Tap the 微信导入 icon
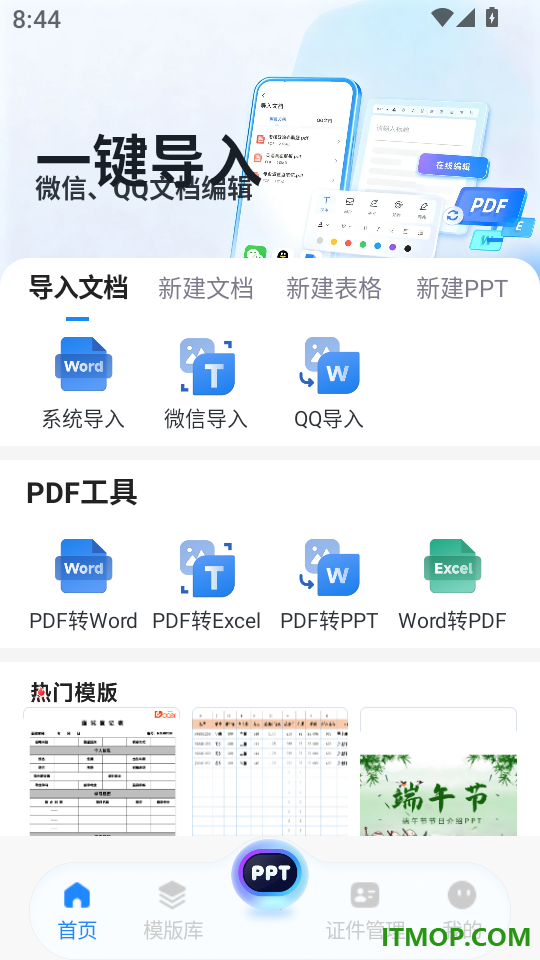540x960 pixels. pyautogui.click(x=206, y=366)
